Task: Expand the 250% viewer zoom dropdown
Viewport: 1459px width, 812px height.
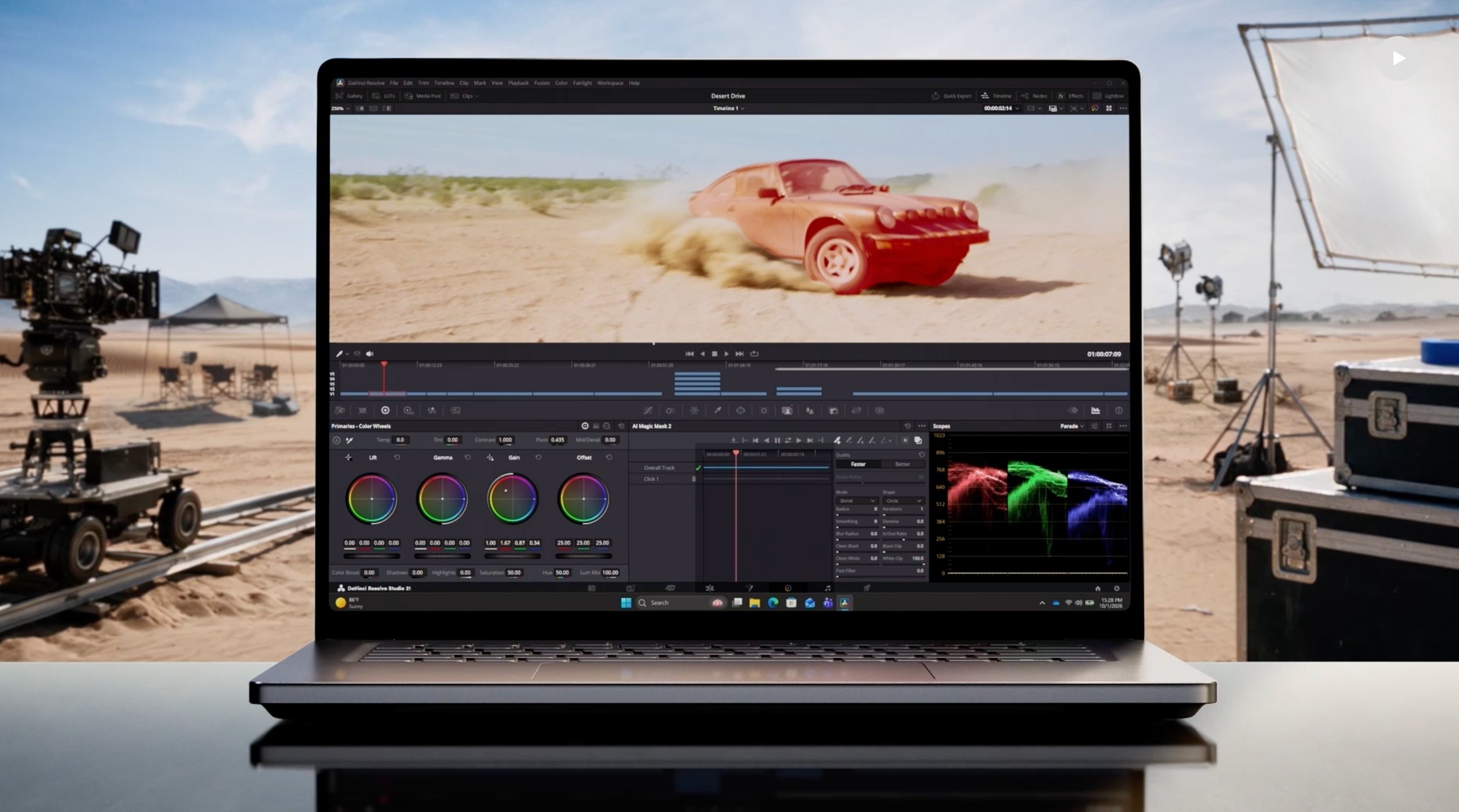Action: (340, 108)
